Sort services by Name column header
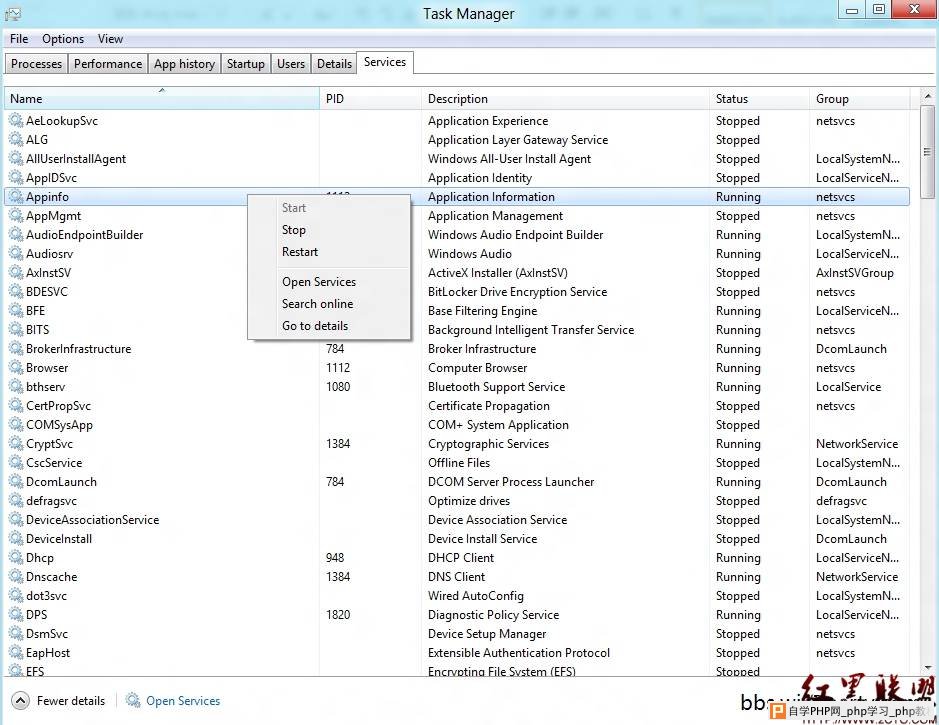The height and width of the screenshot is (725, 939). [160, 99]
